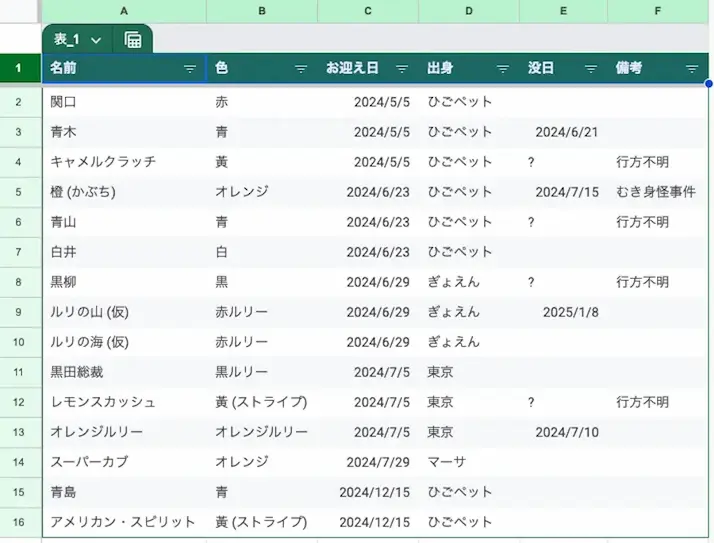This screenshot has height=543, width=714.
Task: Open filter for 色 column
Action: point(301,69)
